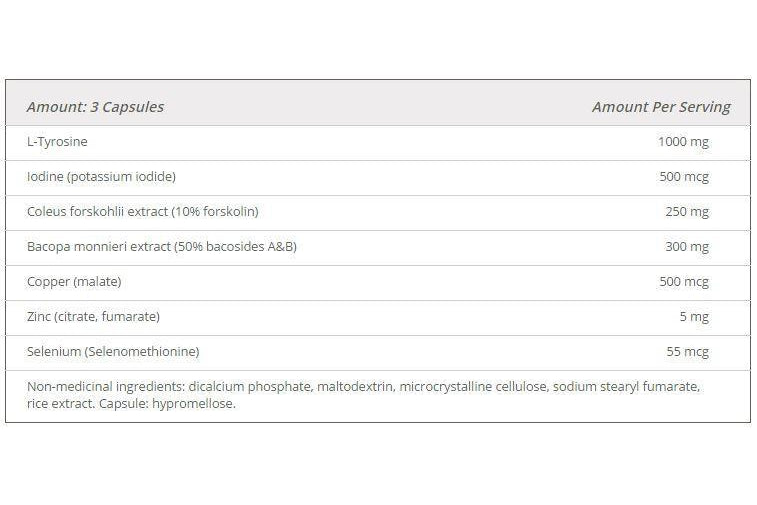Image resolution: width=757 pixels, height=505 pixels.
Task: Click the 500 mcg amount for Iodine
Action: [x=683, y=177]
